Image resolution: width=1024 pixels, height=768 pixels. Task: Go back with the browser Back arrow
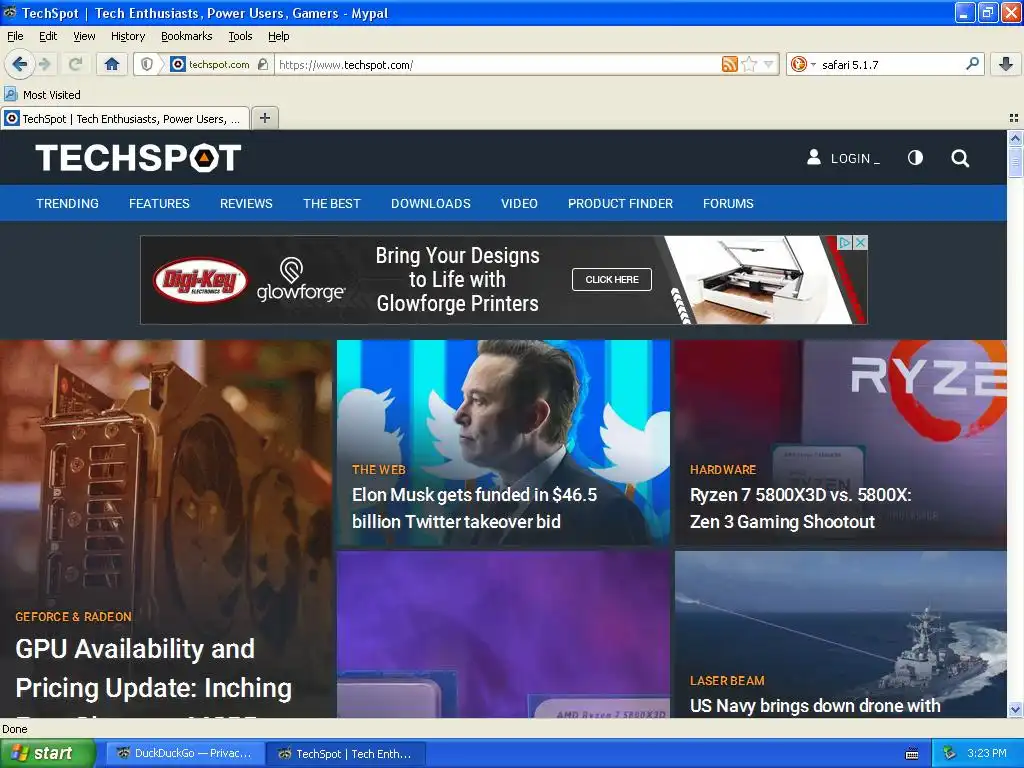point(19,64)
